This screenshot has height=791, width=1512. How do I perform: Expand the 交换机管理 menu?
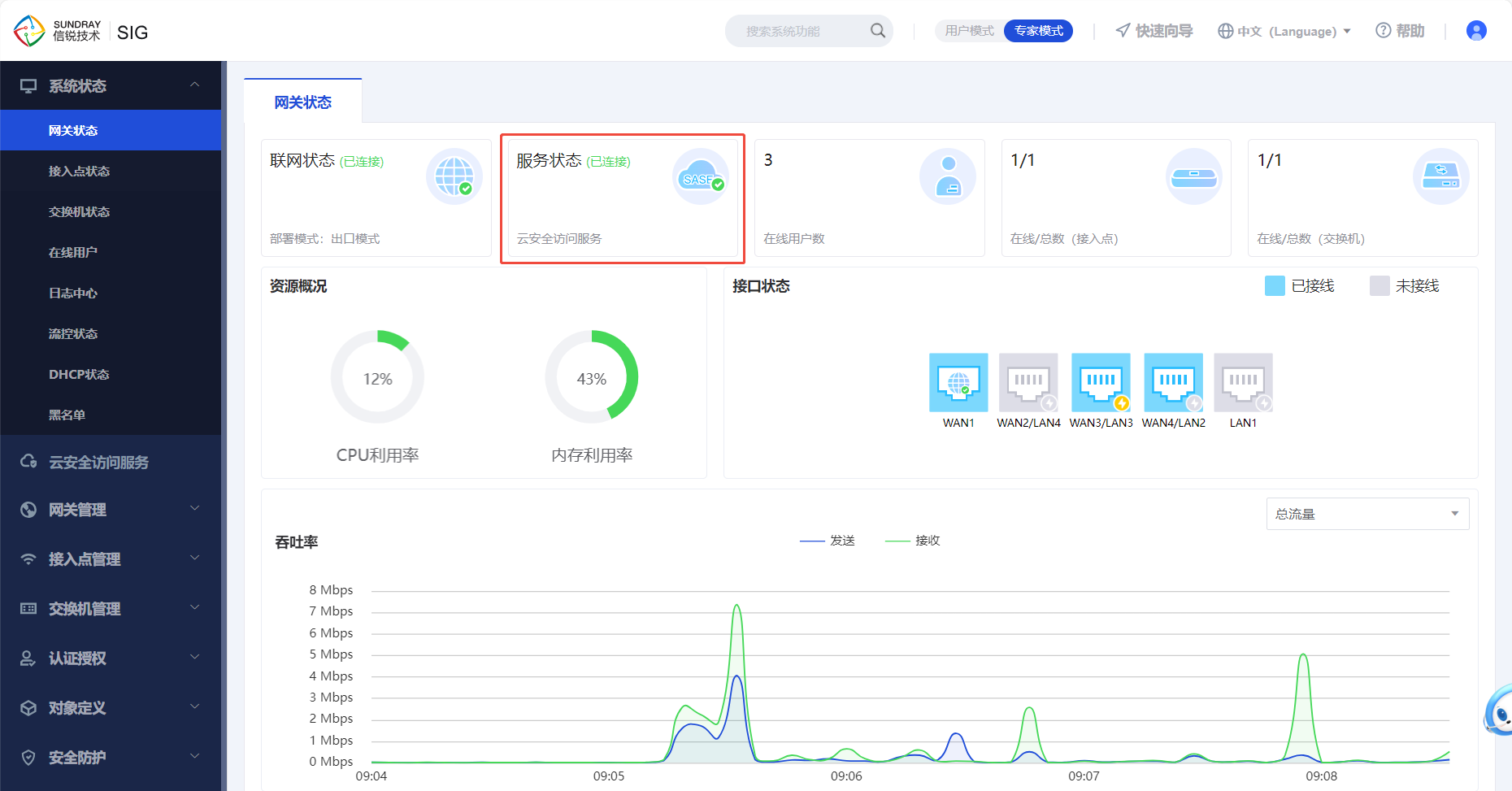pos(111,609)
